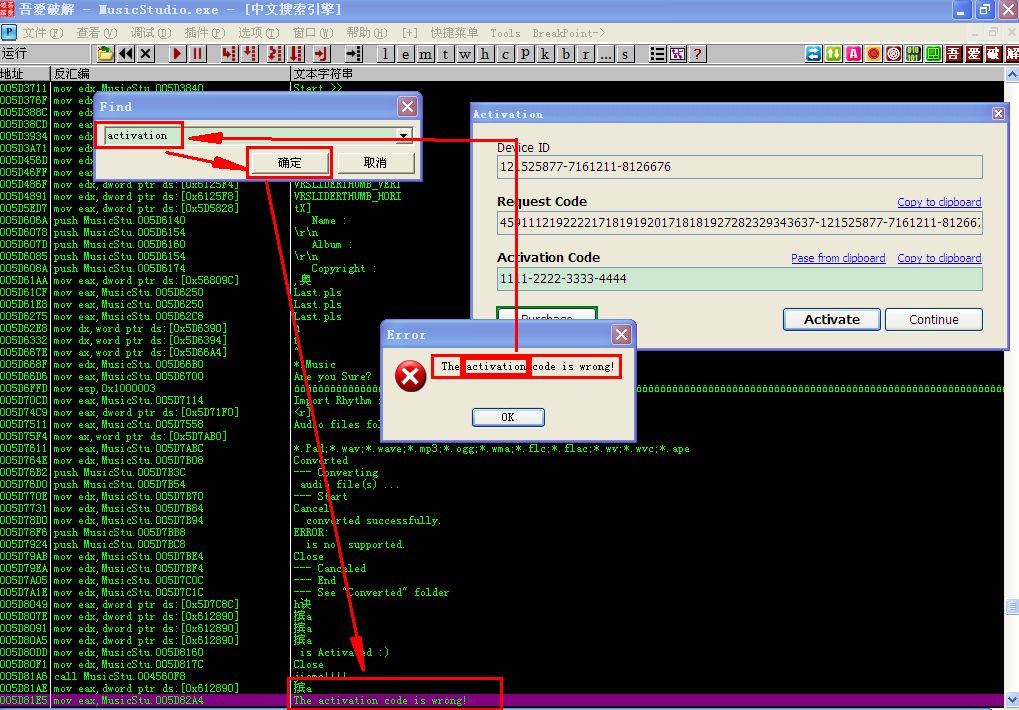Click 'Pase from clipboard' link
The width and height of the screenshot is (1019, 710).
coord(838,258)
